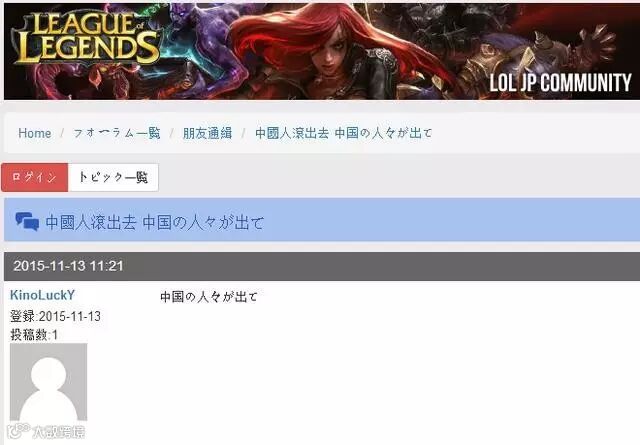Open KinoLuckY's default avatar image

(48, 382)
